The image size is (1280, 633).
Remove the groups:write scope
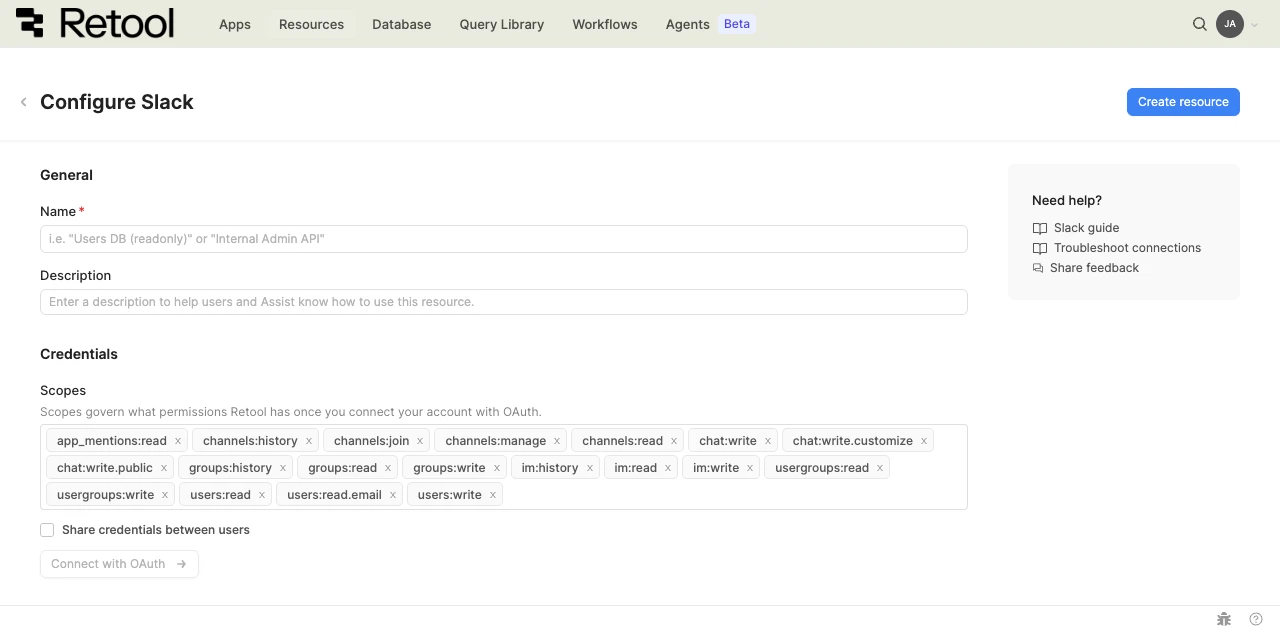[496, 468]
